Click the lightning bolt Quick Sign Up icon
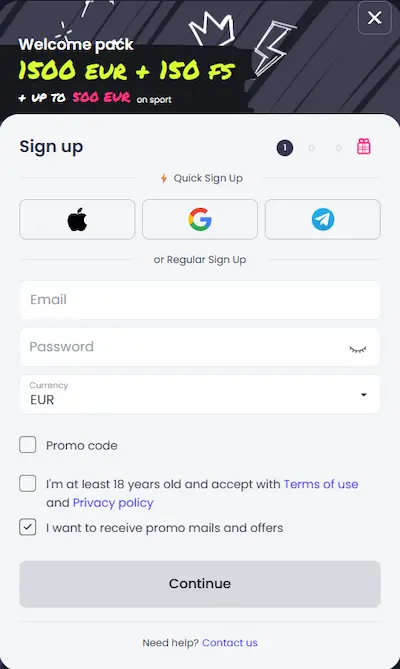The height and width of the screenshot is (669, 400). click(164, 178)
